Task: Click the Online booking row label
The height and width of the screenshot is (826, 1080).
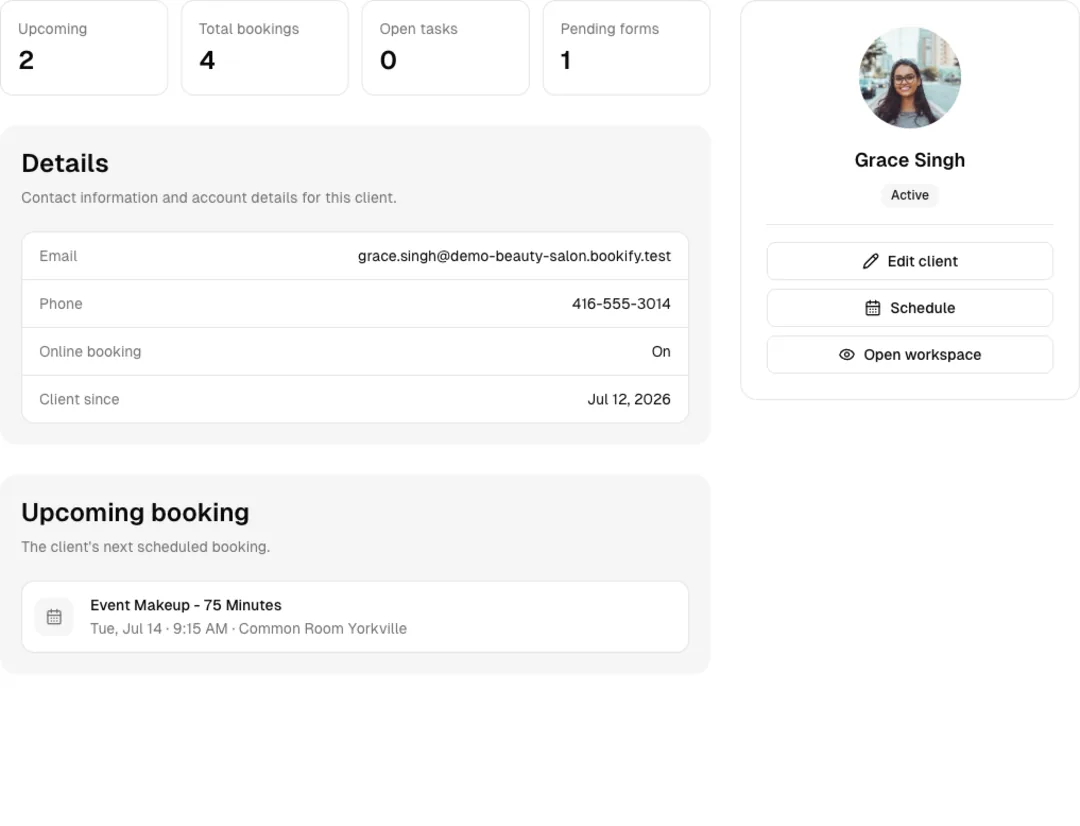Action: (90, 351)
